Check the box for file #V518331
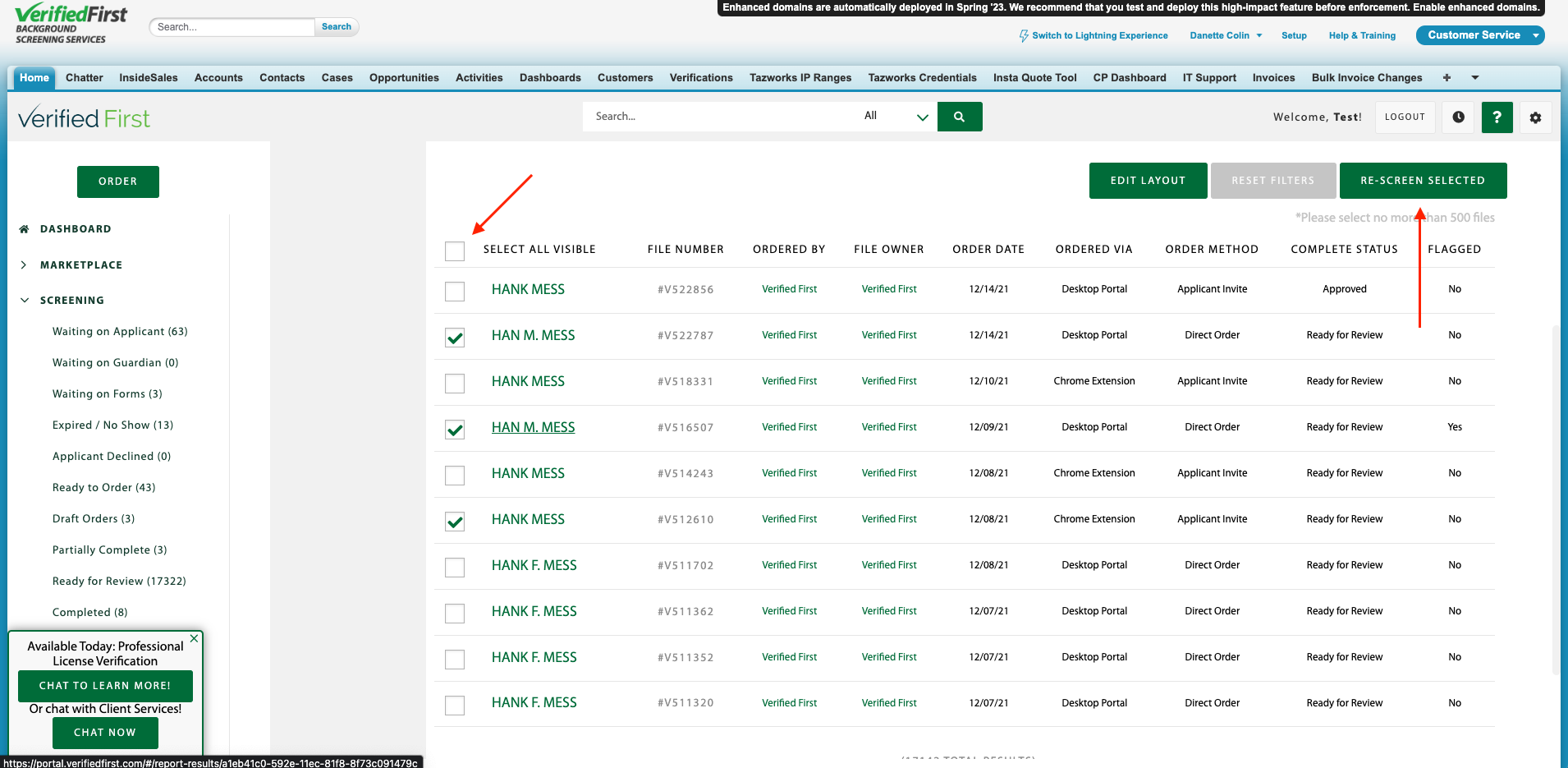The width and height of the screenshot is (1568, 768). (x=455, y=383)
